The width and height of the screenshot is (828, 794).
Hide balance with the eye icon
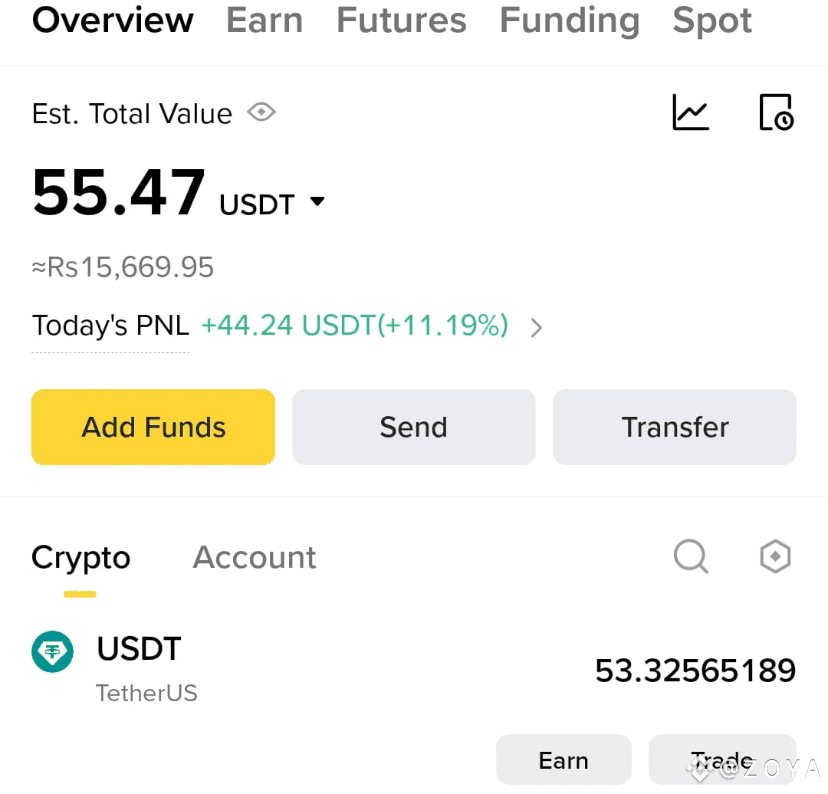[262, 112]
